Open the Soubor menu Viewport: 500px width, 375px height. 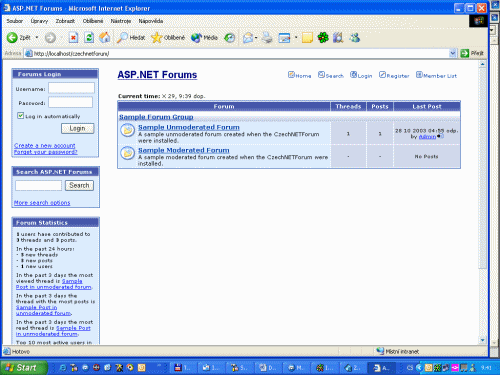click(x=15, y=21)
